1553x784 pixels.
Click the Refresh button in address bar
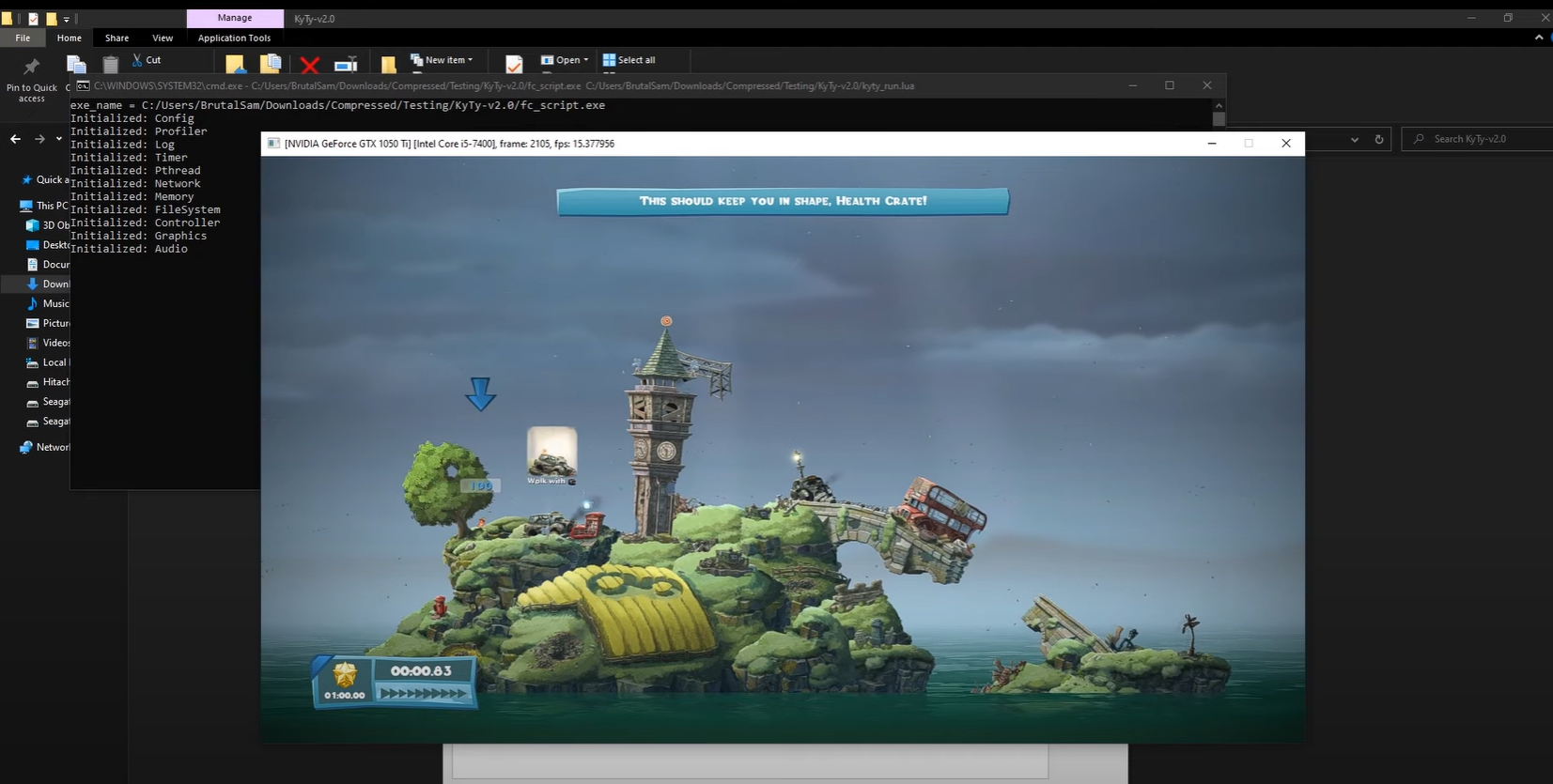pos(1379,139)
